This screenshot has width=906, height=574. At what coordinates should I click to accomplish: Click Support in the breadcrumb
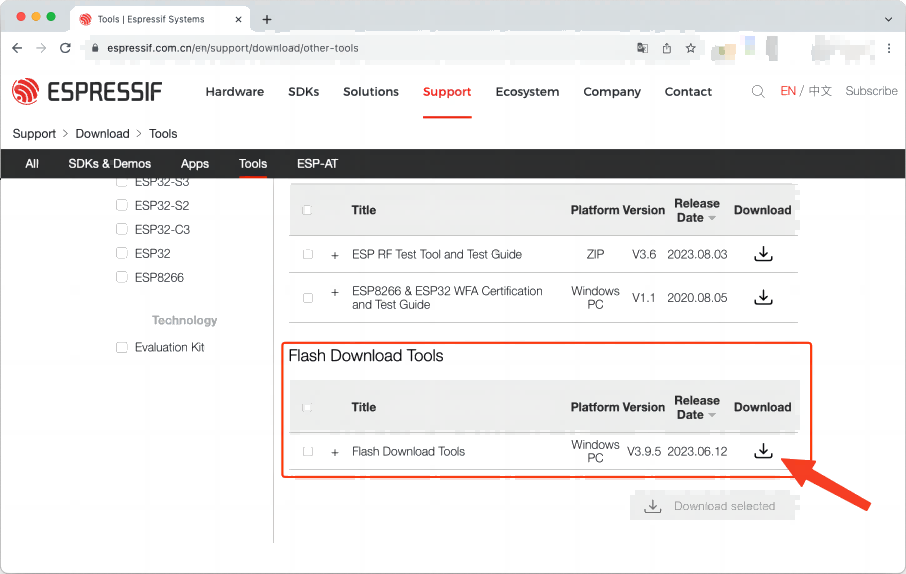tap(34, 134)
